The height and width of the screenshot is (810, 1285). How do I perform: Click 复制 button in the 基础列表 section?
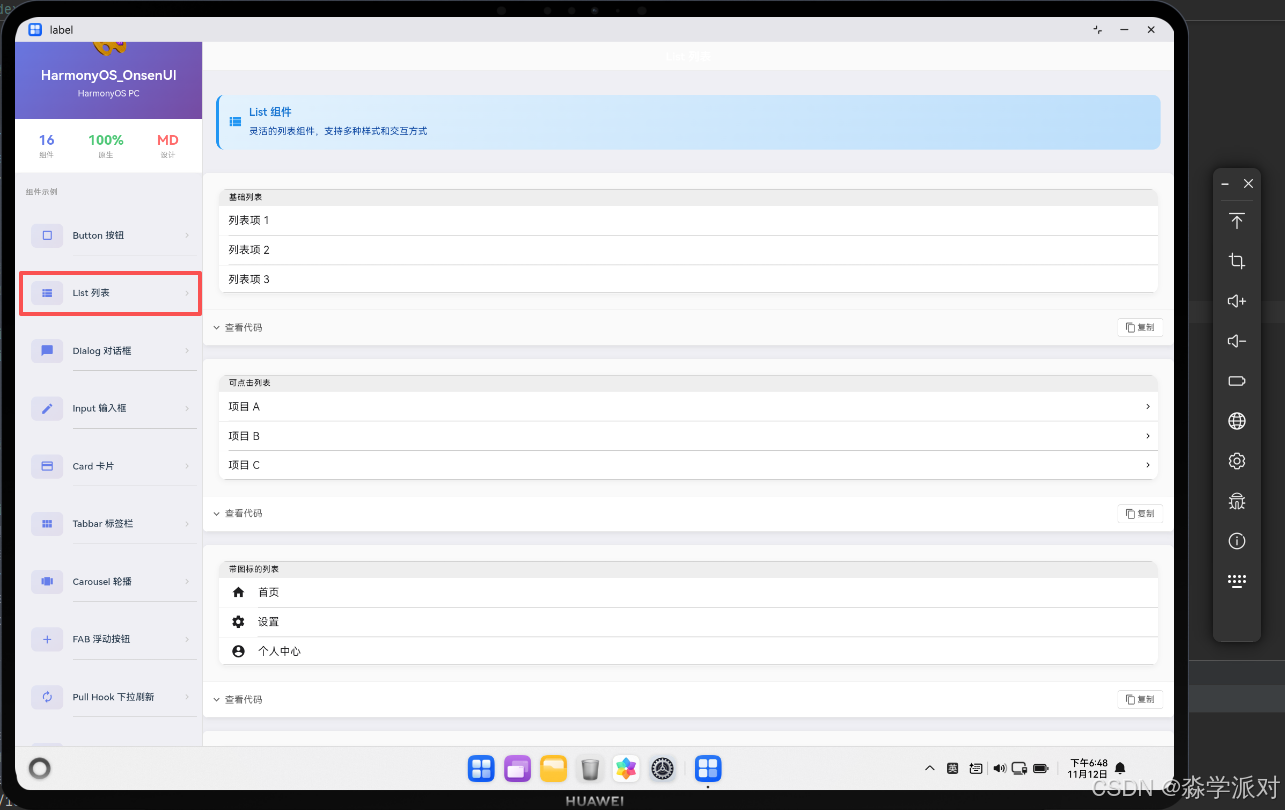pyautogui.click(x=1139, y=327)
